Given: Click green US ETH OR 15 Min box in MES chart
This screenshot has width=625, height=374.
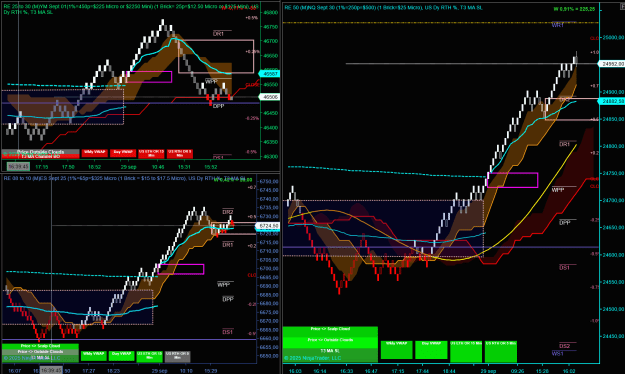Looking at the screenshot, I should (x=149, y=356).
